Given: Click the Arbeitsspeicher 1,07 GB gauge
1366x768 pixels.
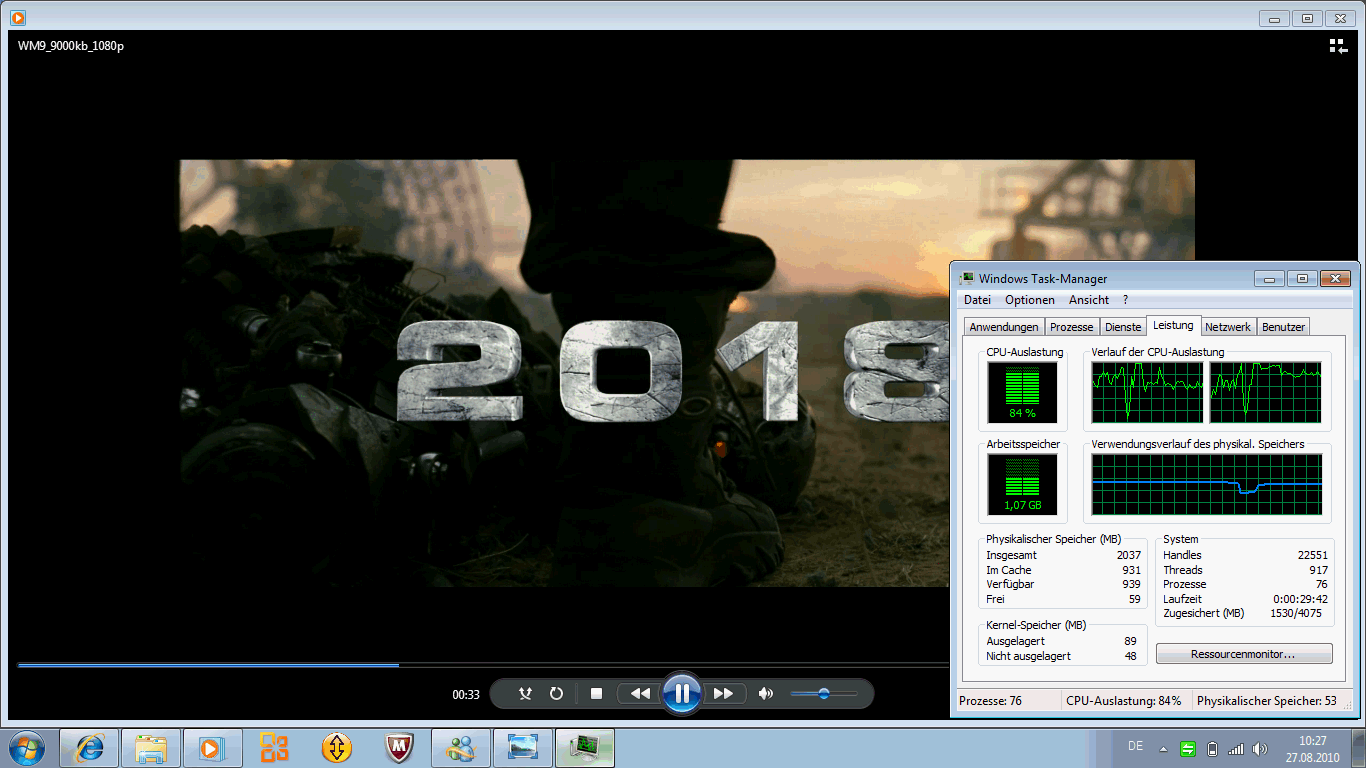Looking at the screenshot, I should [1022, 485].
